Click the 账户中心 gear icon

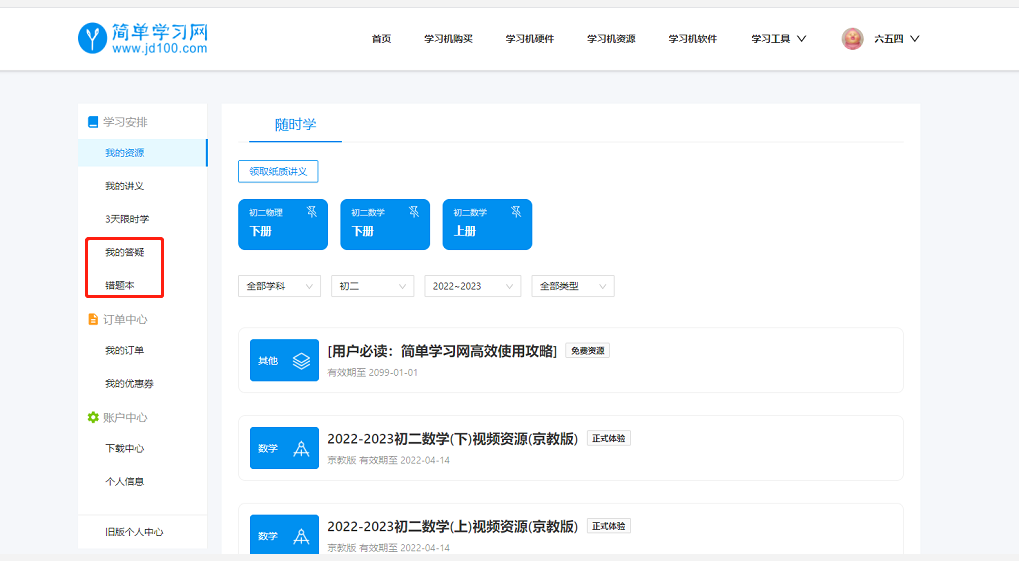click(93, 417)
